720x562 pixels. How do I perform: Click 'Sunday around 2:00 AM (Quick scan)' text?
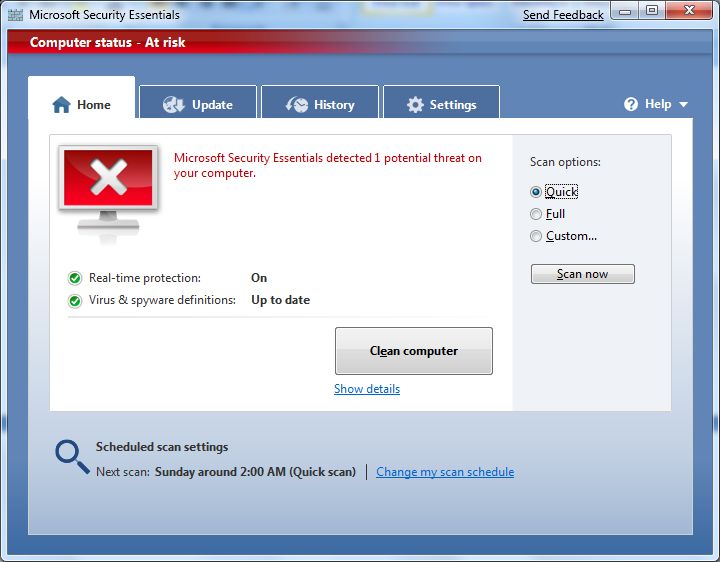255,472
